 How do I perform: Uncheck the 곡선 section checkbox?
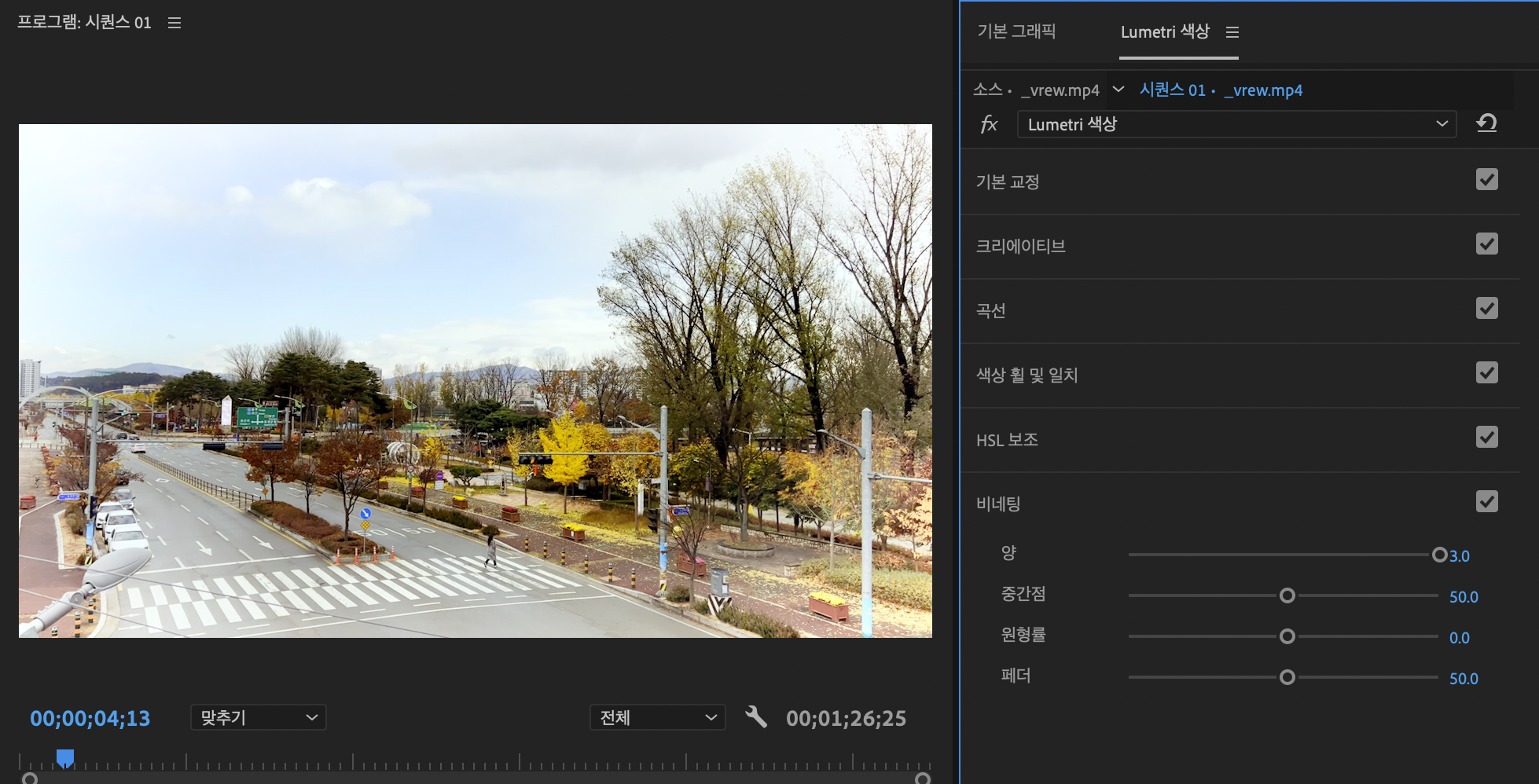[x=1487, y=309]
